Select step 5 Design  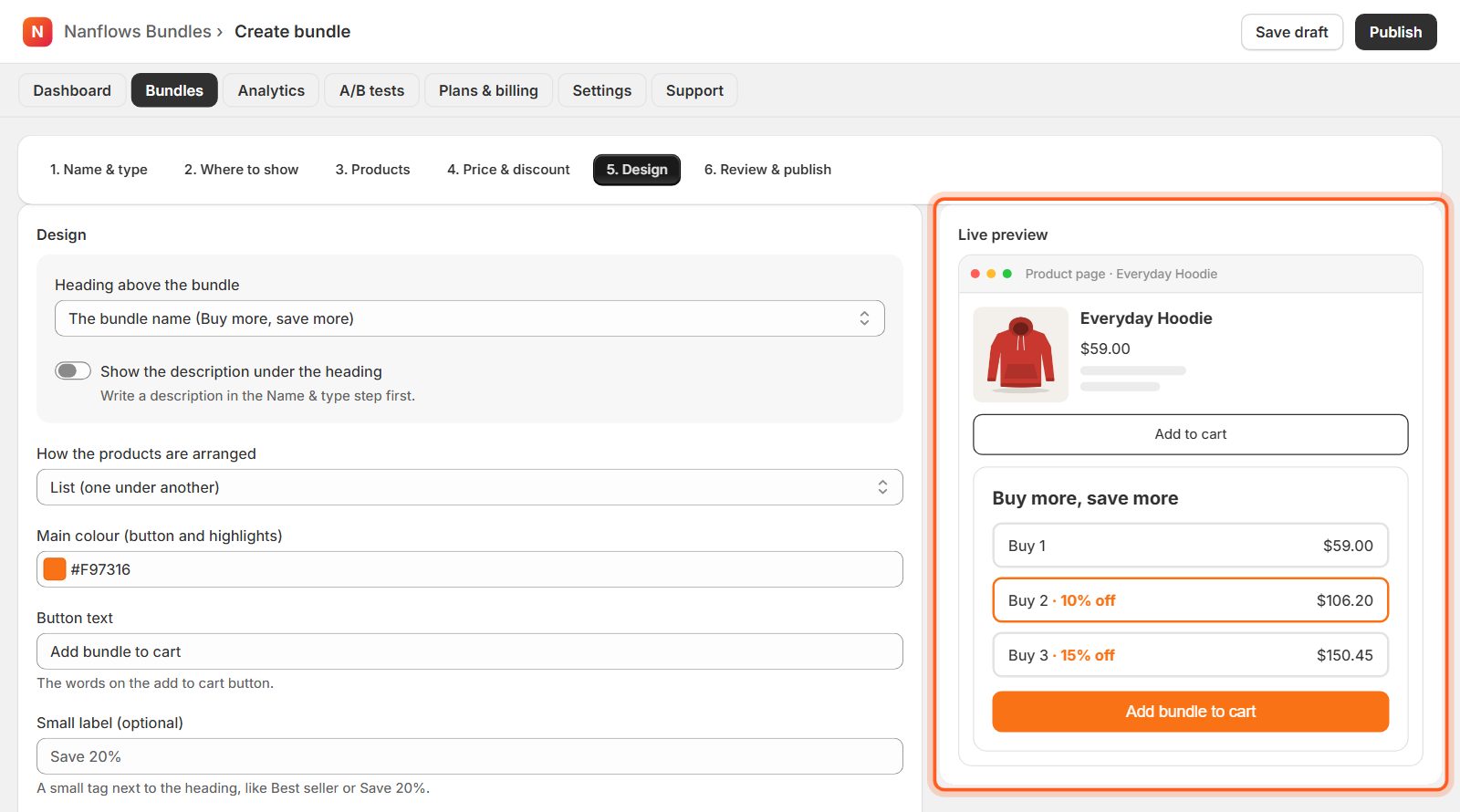637,170
